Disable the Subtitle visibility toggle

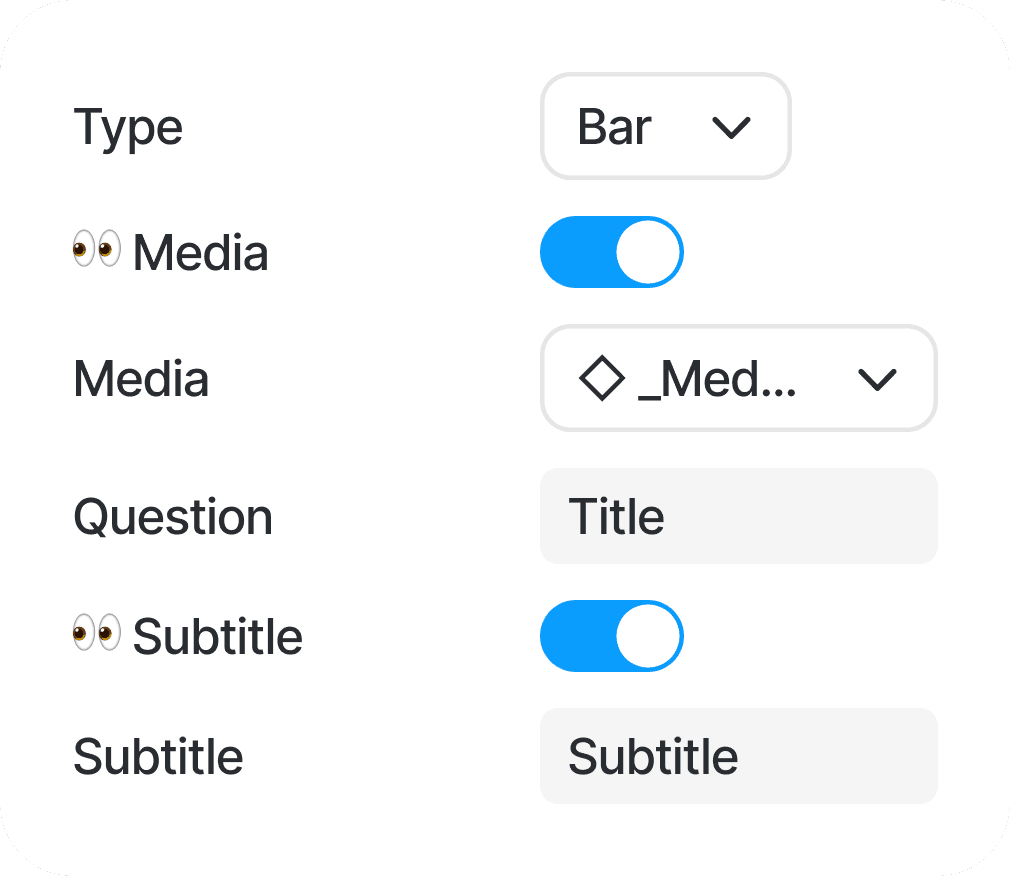click(x=611, y=636)
